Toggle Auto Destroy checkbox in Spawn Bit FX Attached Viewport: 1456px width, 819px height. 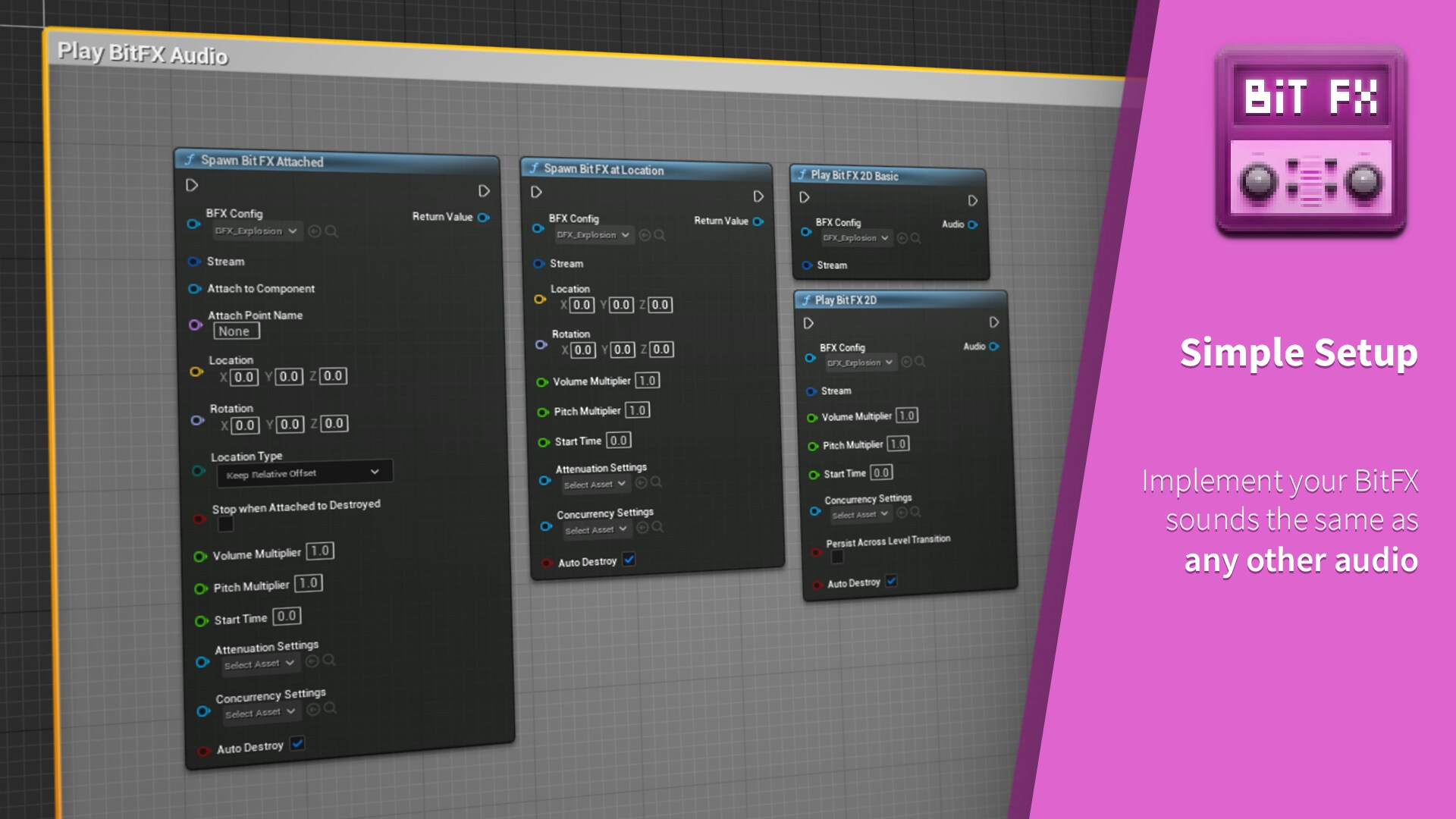(298, 743)
